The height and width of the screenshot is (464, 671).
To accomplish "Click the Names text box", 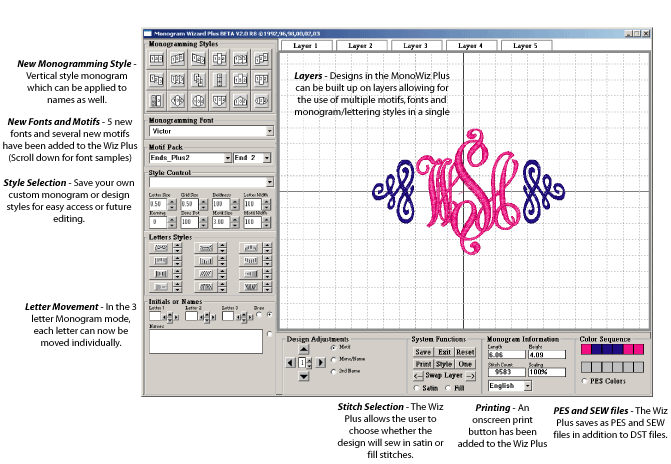I will click(206, 341).
